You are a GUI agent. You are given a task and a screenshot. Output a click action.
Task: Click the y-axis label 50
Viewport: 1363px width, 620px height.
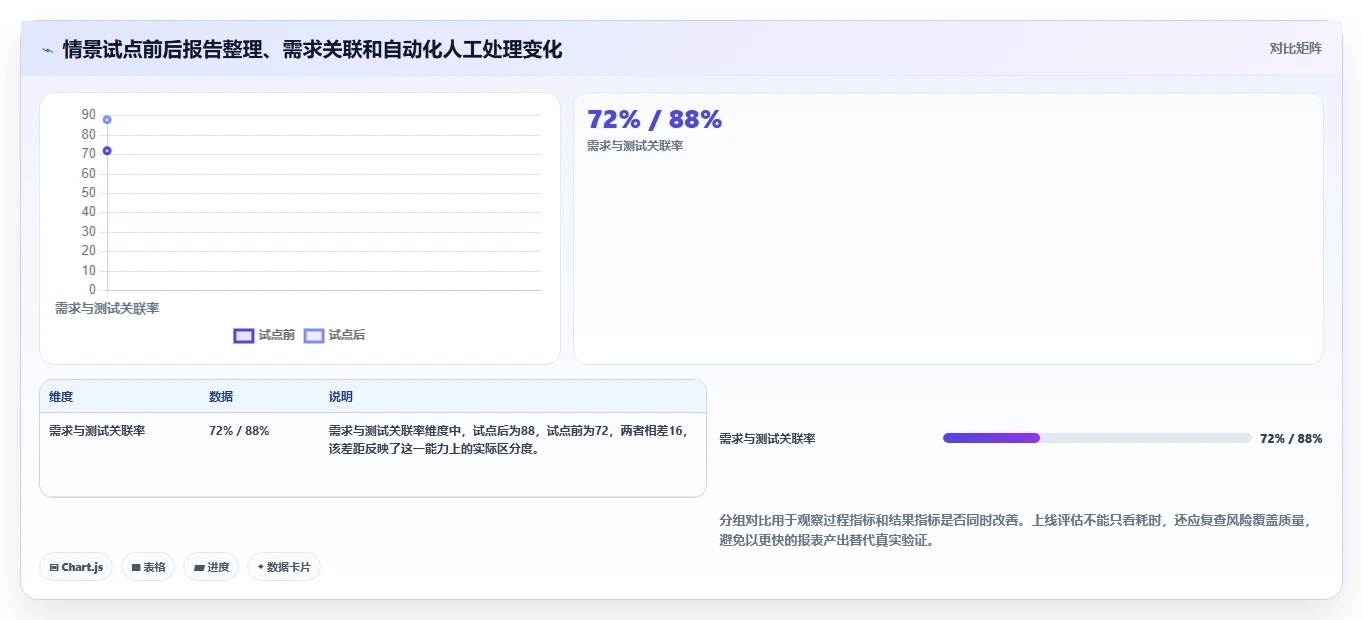(89, 193)
